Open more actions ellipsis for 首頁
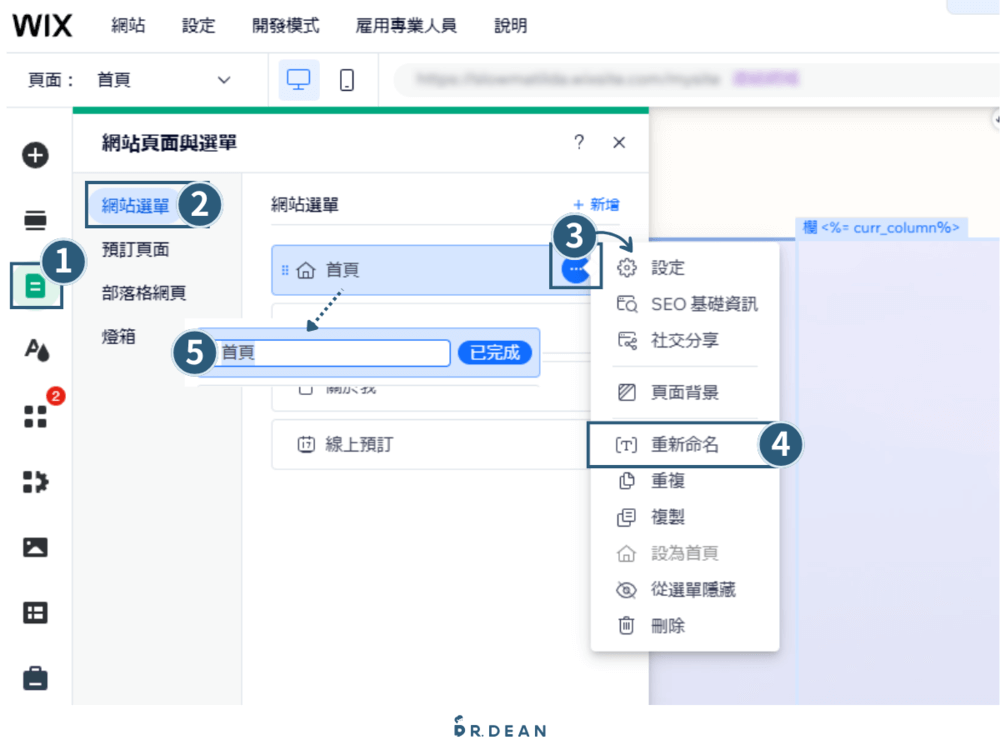Viewport: 1000px width, 750px height. click(x=575, y=270)
